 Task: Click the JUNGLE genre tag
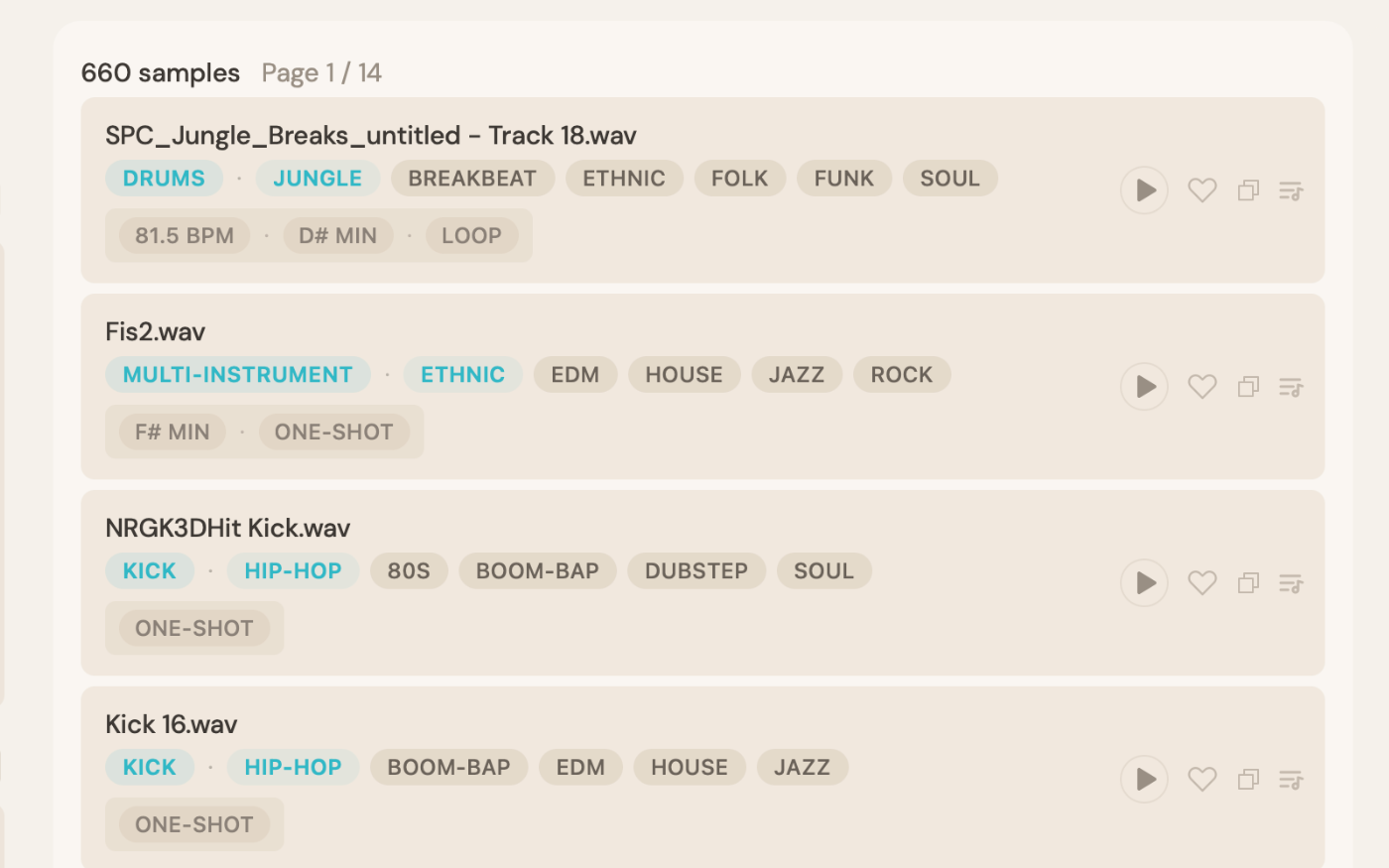click(317, 179)
